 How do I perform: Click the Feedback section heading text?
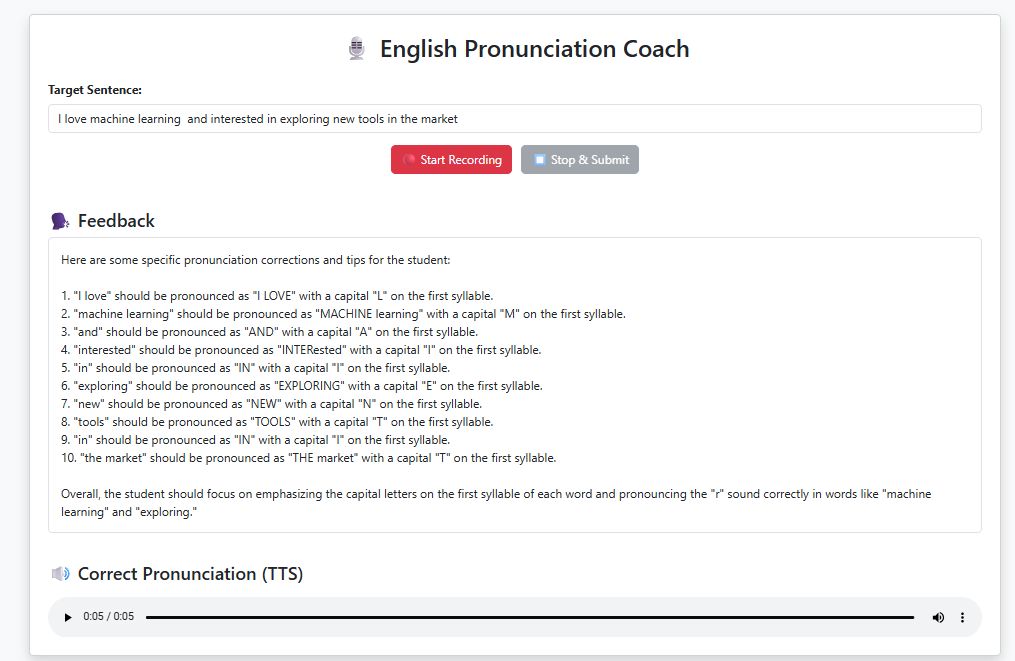(116, 221)
